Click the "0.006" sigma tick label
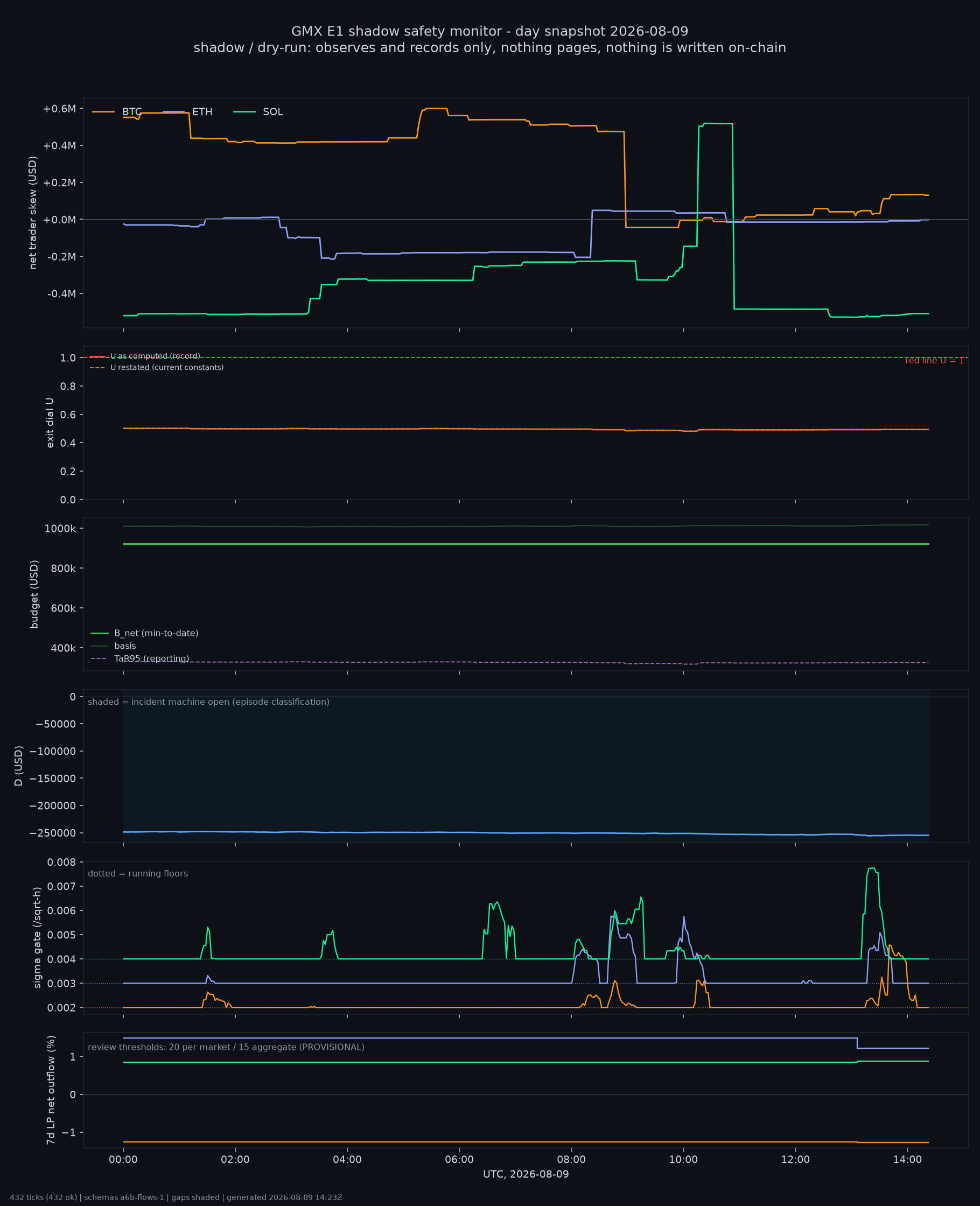Image resolution: width=980 pixels, height=1206 pixels. click(x=61, y=911)
